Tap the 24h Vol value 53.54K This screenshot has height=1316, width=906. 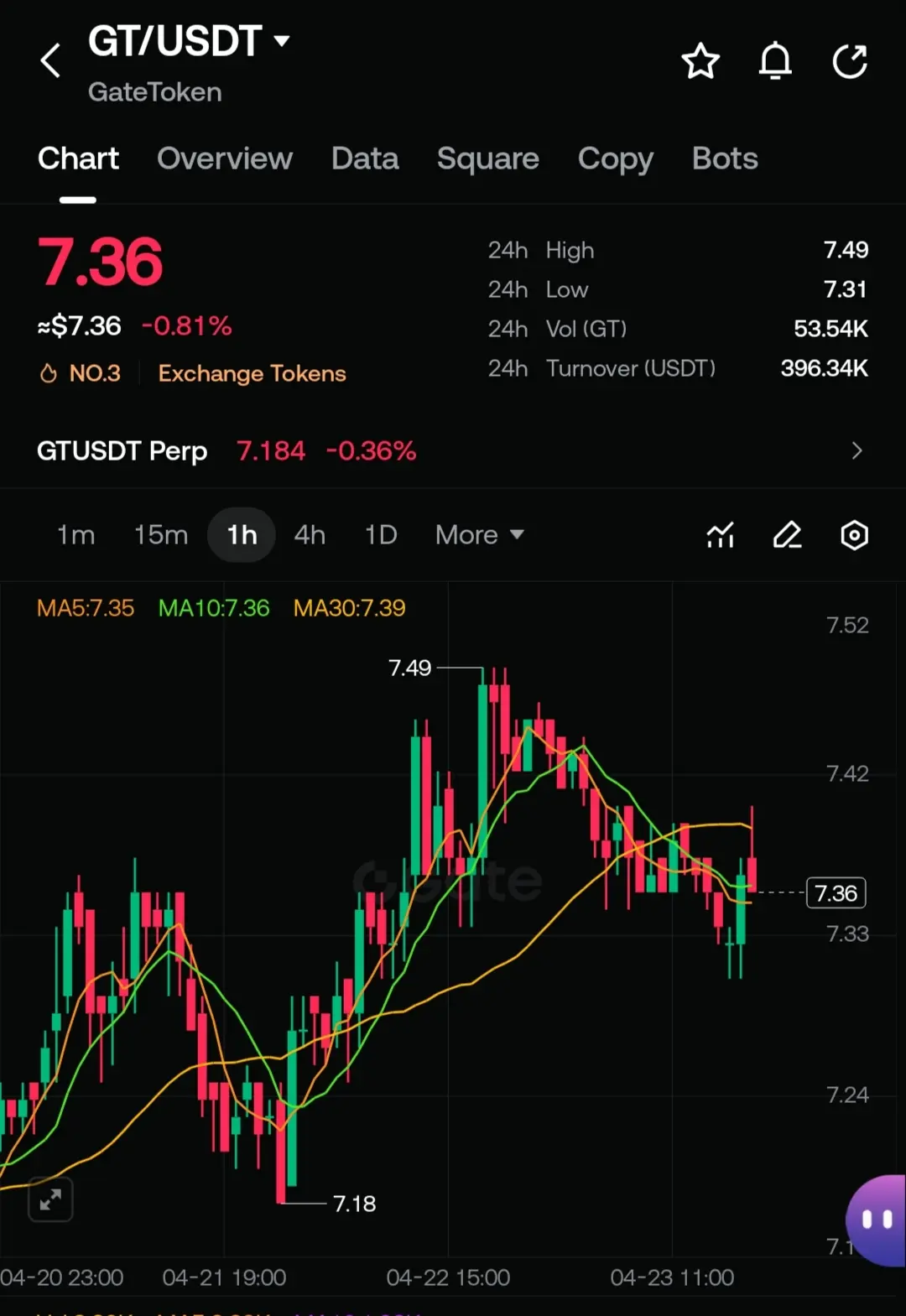click(831, 329)
